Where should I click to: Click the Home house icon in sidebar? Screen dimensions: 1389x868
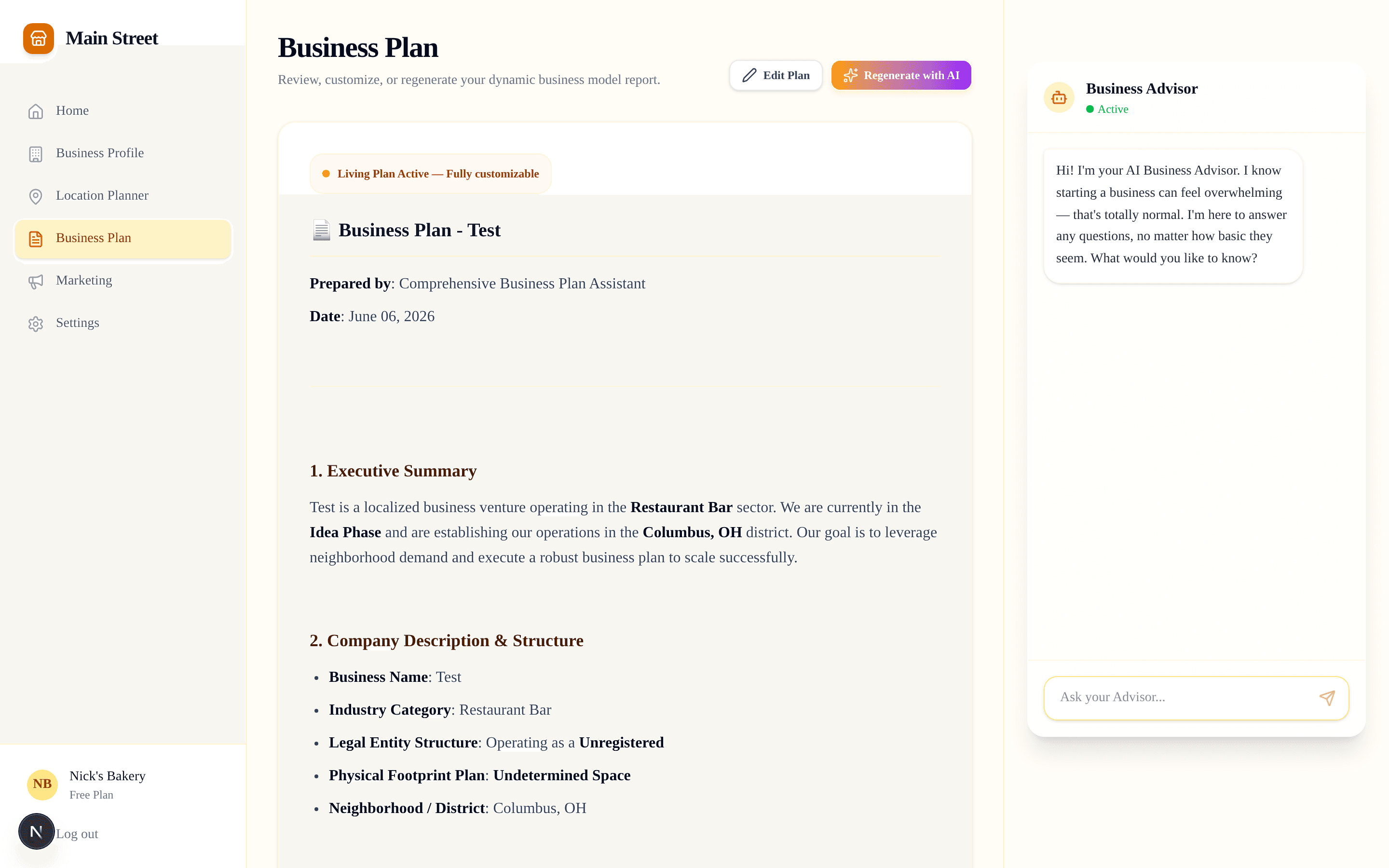pyautogui.click(x=36, y=111)
